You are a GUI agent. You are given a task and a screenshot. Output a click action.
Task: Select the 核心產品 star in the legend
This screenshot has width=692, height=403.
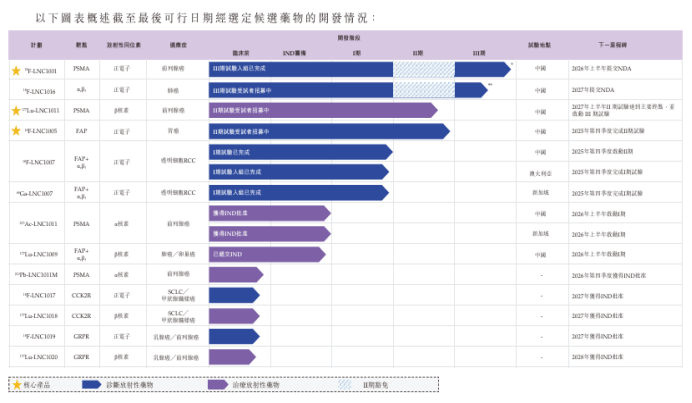click(16, 384)
